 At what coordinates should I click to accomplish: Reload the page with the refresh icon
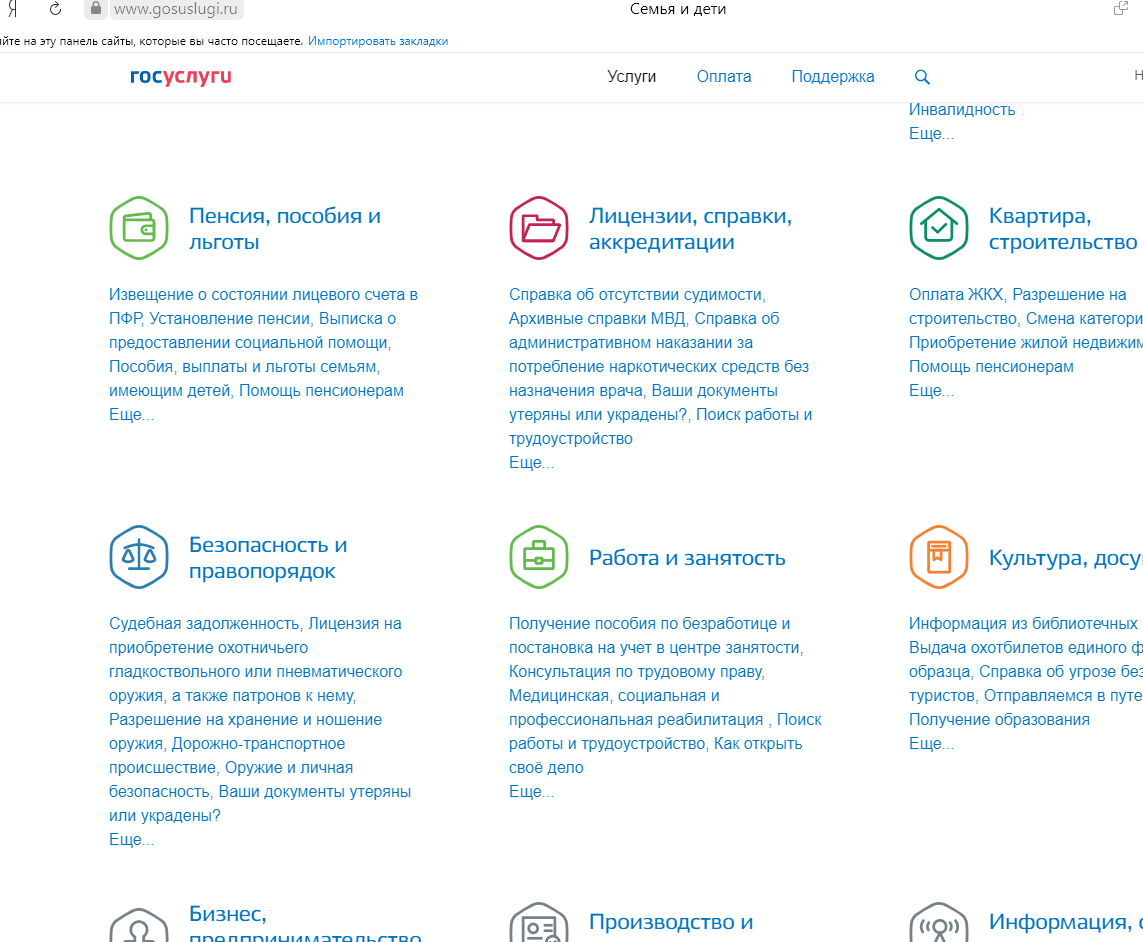click(x=55, y=9)
